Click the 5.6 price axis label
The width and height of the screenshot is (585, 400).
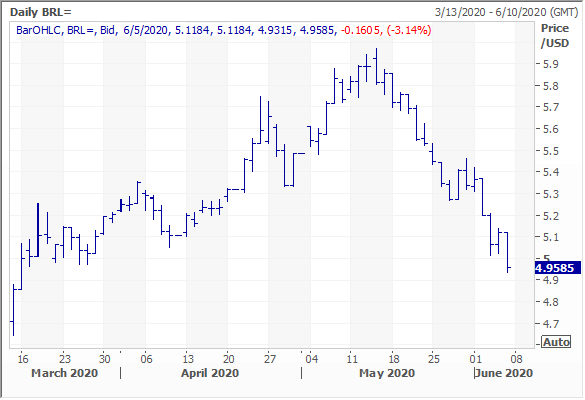pos(551,129)
